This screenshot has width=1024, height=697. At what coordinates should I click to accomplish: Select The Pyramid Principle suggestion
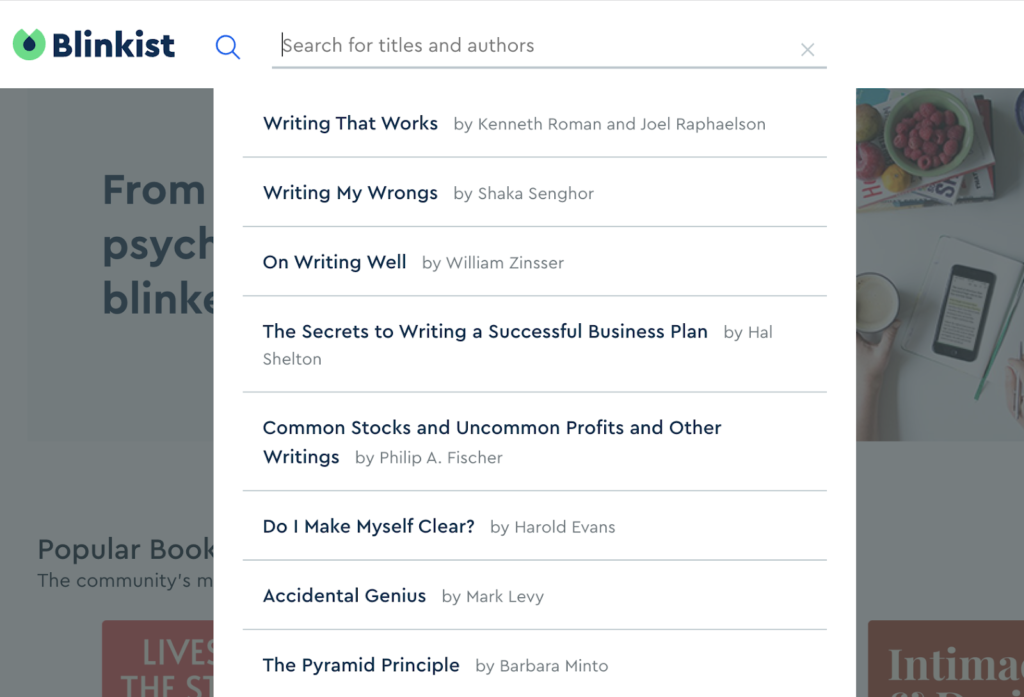coord(361,666)
